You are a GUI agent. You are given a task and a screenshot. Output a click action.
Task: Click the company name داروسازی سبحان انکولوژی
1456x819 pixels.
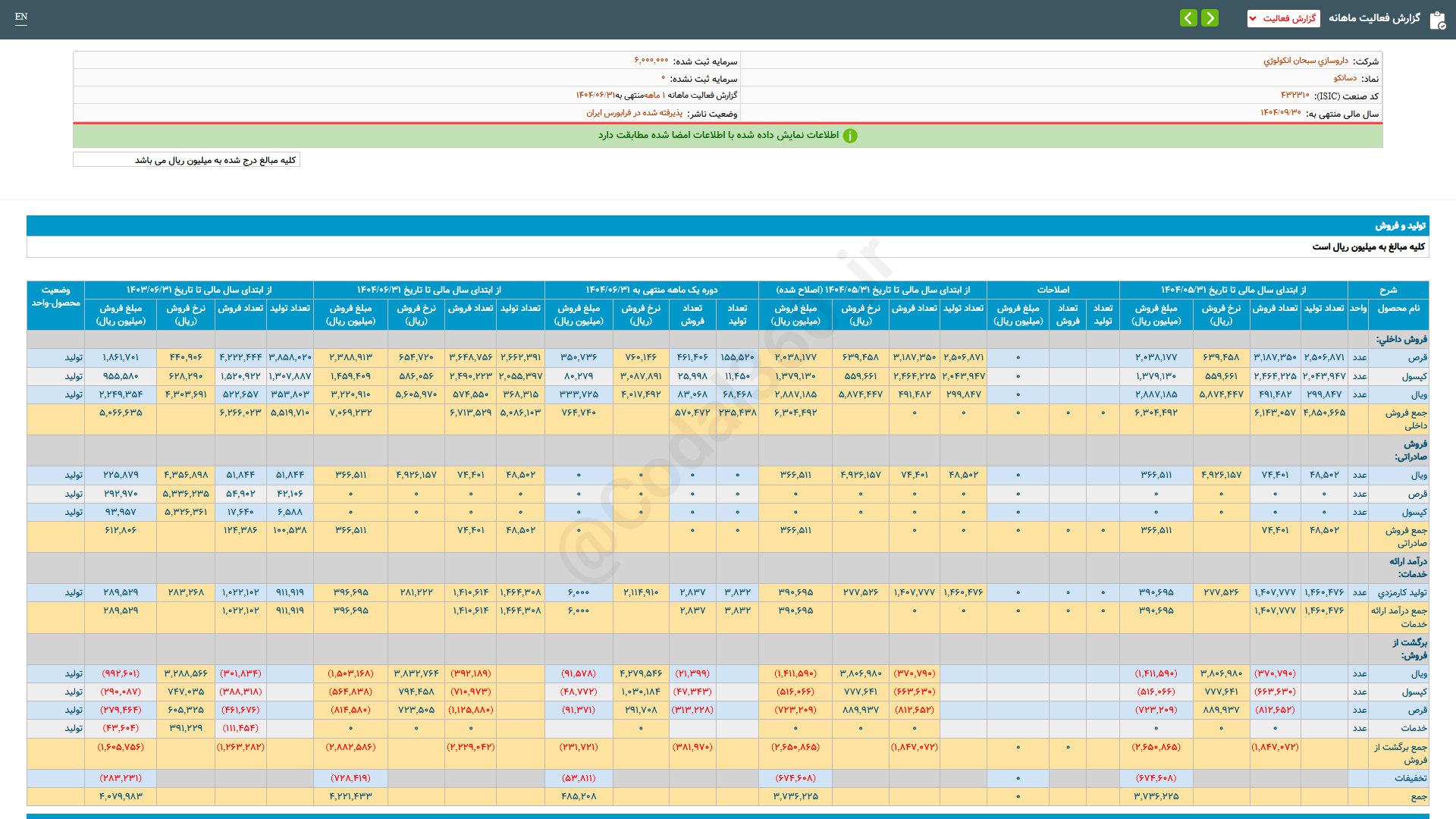[x=1305, y=61]
